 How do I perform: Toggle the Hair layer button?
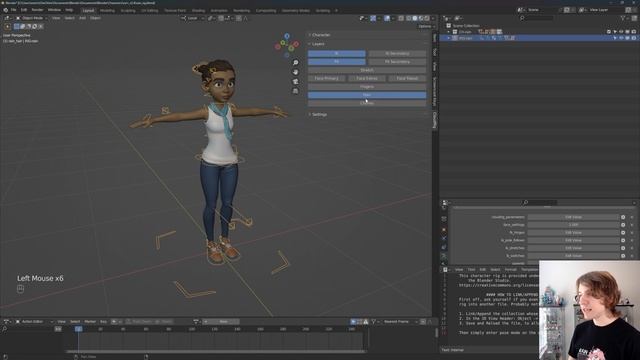[367, 95]
